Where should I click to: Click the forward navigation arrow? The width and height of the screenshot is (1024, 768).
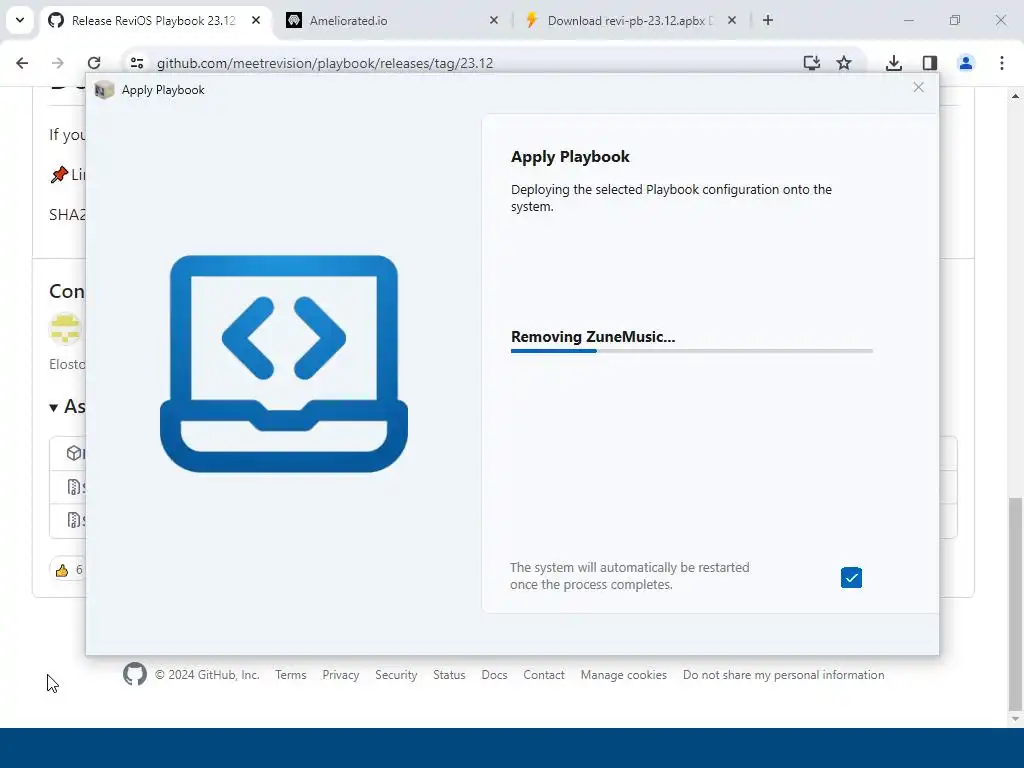(58, 63)
